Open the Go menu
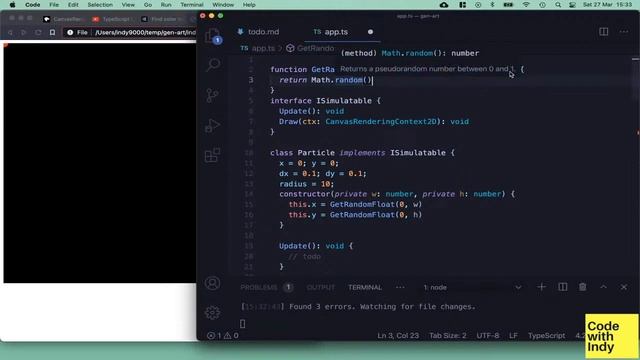Viewport: 640px width, 360px height. point(148,5)
